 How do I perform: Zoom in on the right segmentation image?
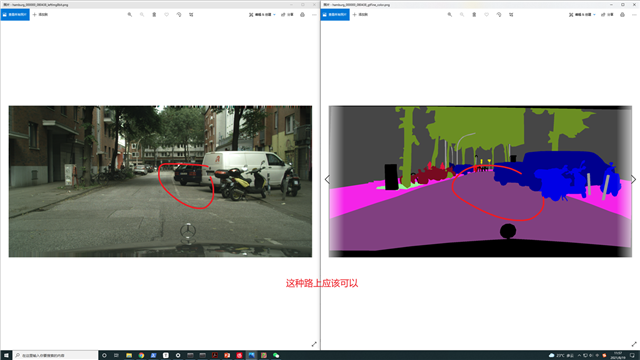(450, 15)
